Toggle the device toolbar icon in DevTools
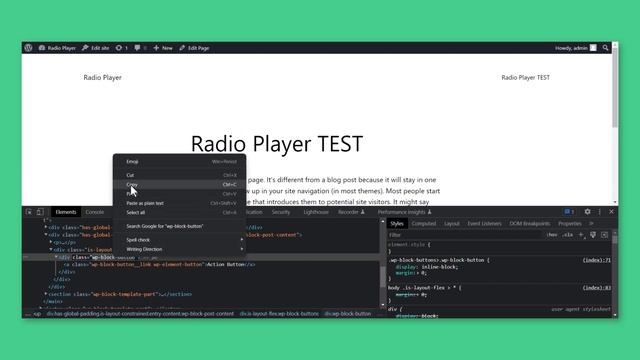Screen dimensions: 640x360 (x=40, y=212)
